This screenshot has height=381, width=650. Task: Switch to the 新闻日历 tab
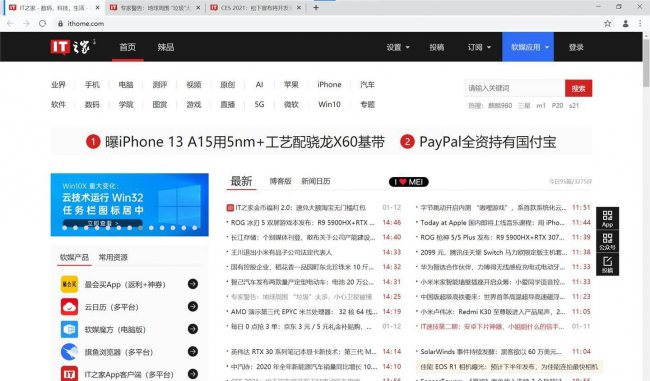coord(316,181)
